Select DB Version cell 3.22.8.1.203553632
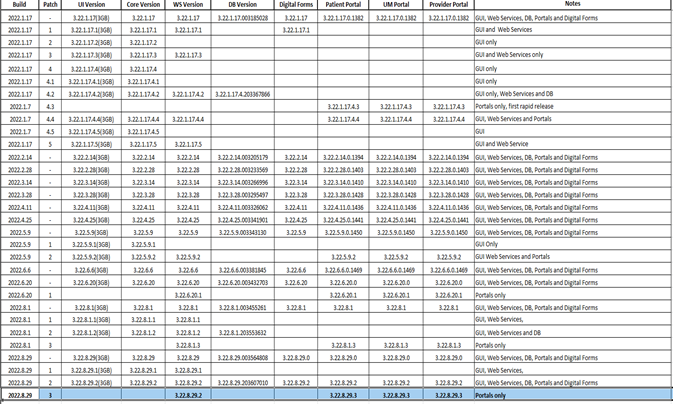 242,332
